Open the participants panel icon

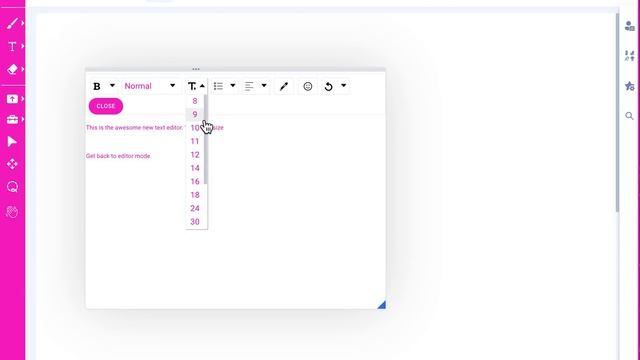pos(629,26)
